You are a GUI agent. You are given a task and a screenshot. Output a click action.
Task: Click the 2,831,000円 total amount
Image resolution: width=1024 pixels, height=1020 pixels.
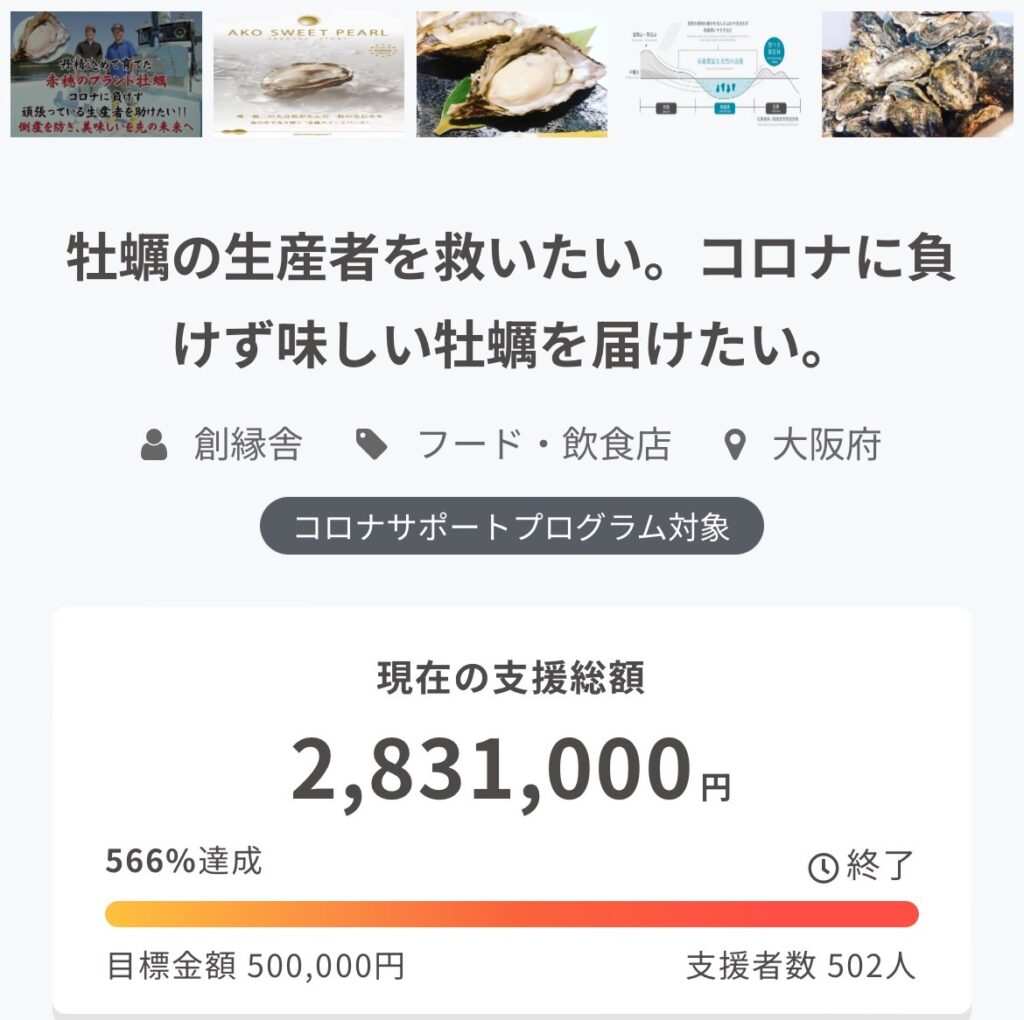click(x=511, y=771)
